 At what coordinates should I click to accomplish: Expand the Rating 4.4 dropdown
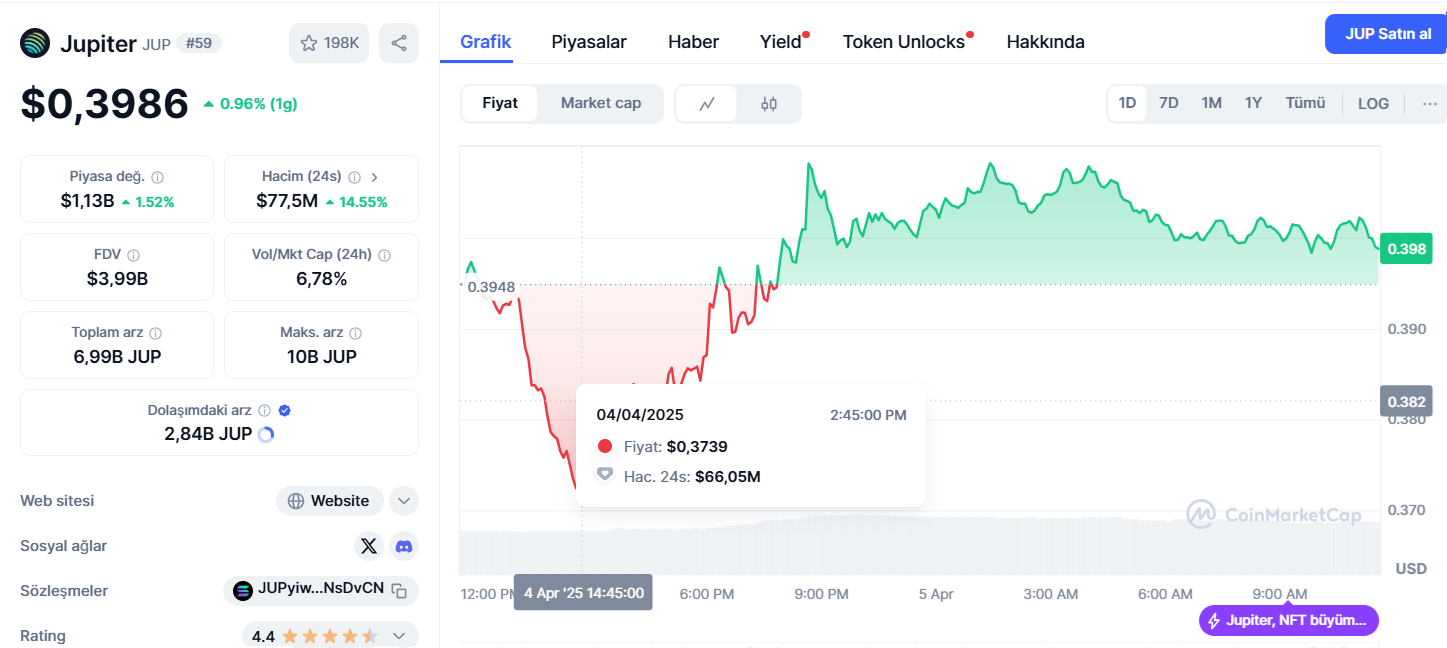click(399, 636)
